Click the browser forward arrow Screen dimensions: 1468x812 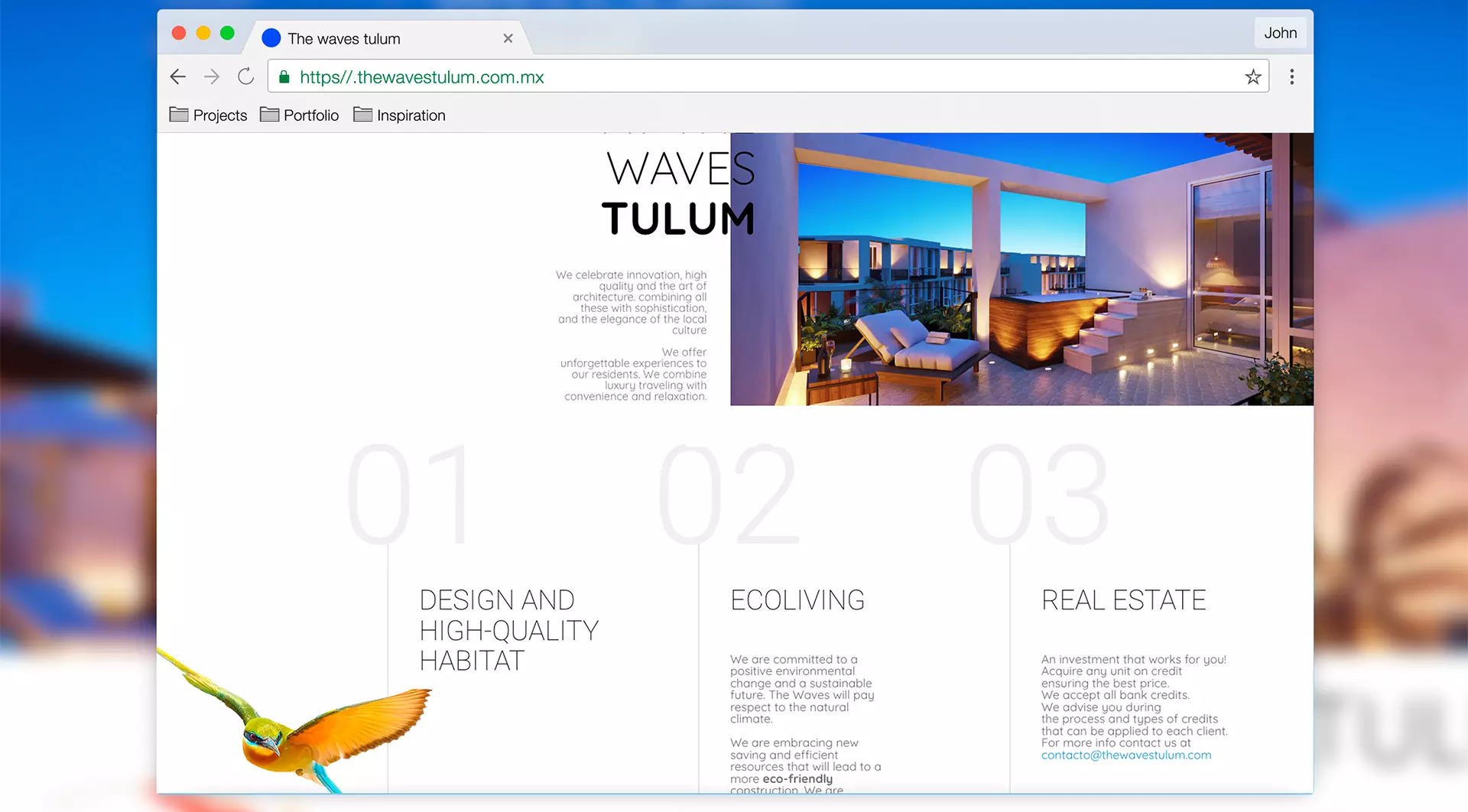click(x=212, y=76)
